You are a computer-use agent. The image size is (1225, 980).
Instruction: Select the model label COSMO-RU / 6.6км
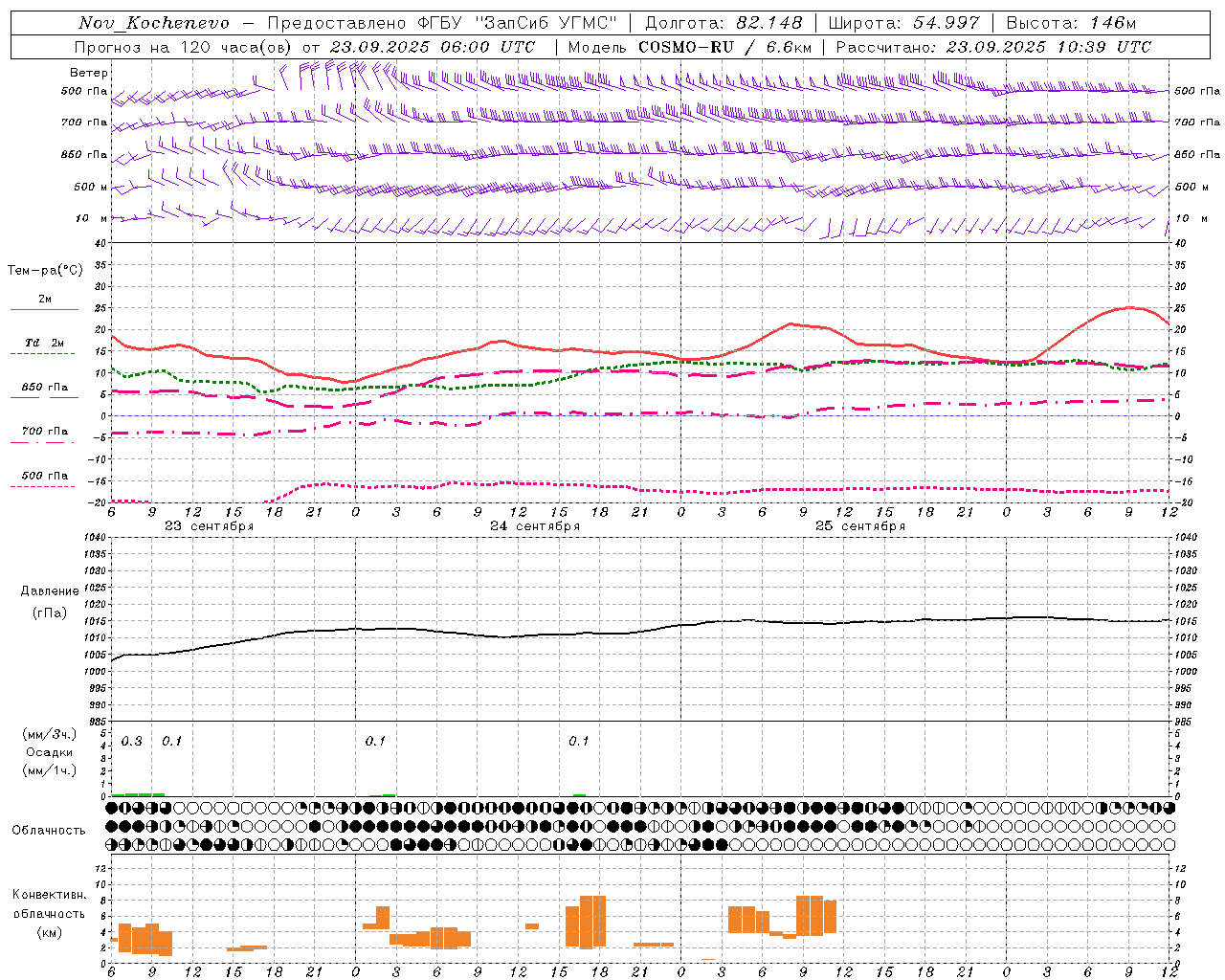click(x=725, y=47)
